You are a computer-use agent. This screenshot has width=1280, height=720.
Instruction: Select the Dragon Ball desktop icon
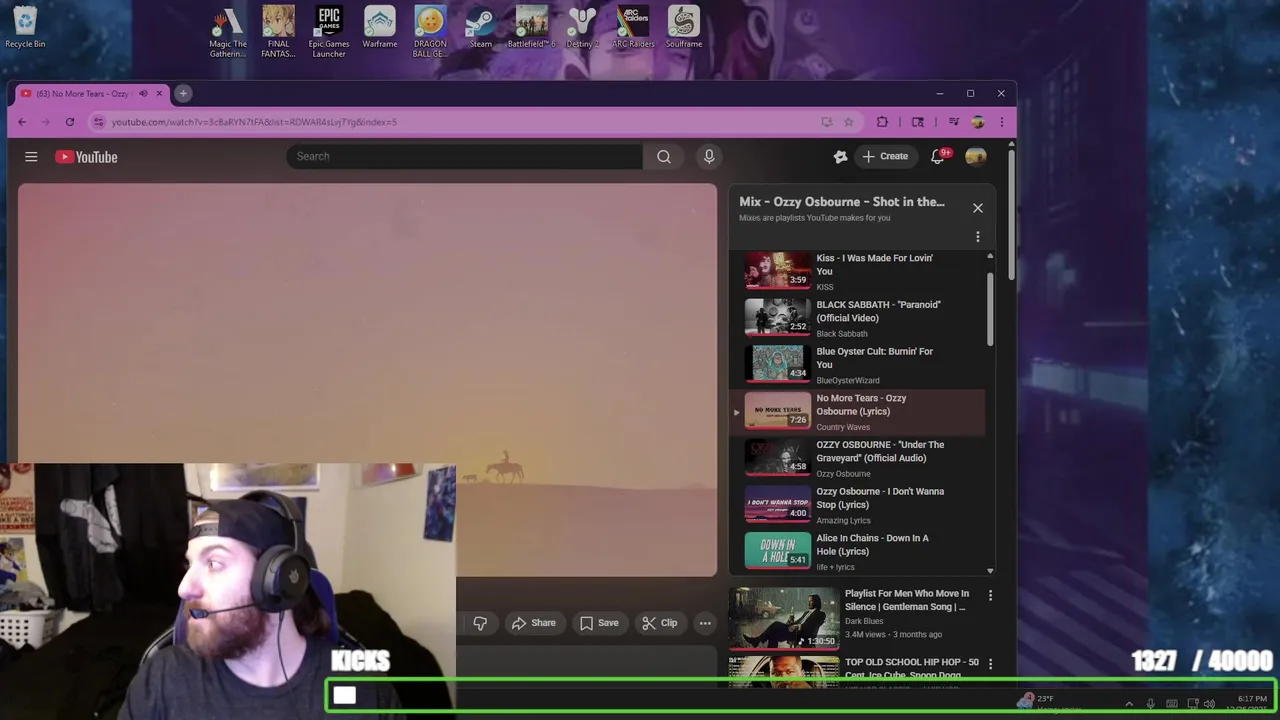[x=430, y=32]
